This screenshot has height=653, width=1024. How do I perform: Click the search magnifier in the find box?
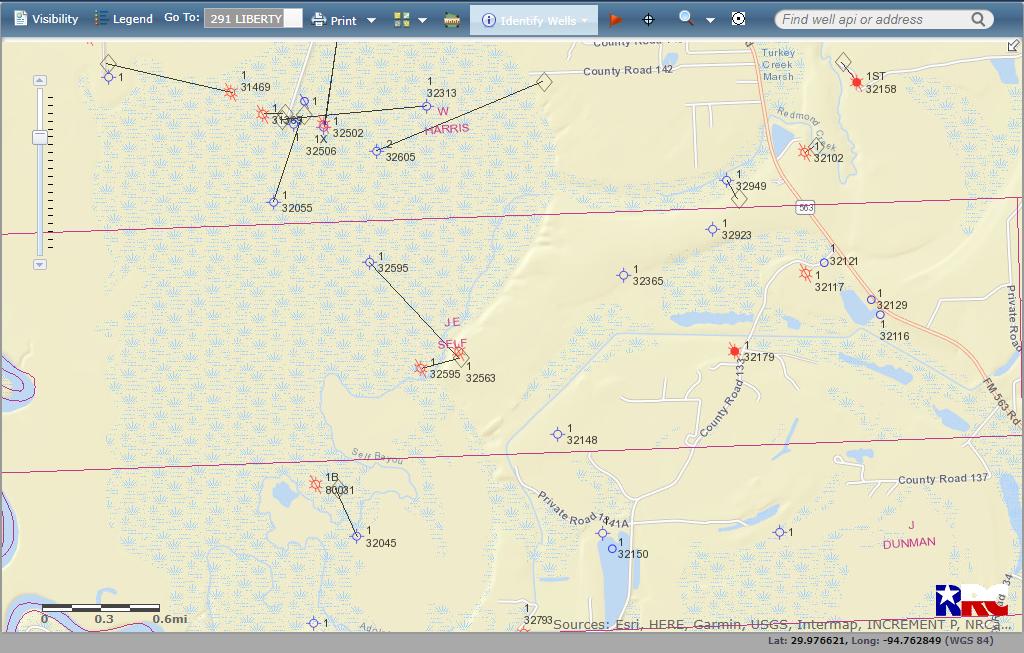point(978,20)
